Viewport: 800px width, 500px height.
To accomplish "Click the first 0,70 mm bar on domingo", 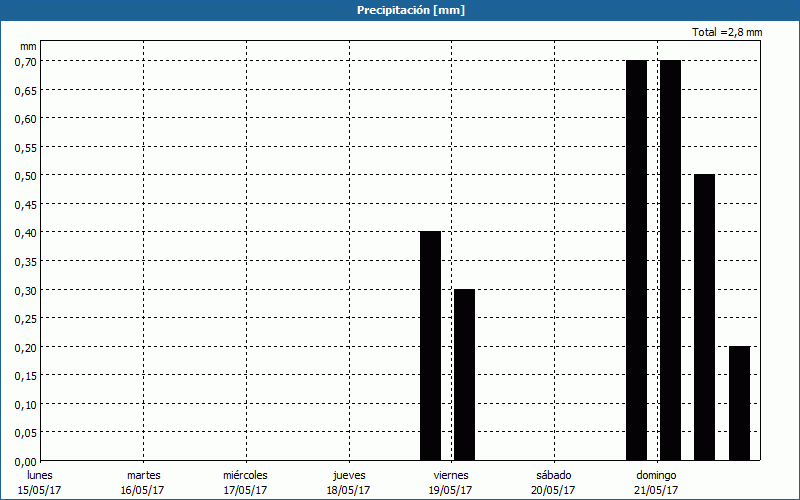I will click(x=636, y=260).
